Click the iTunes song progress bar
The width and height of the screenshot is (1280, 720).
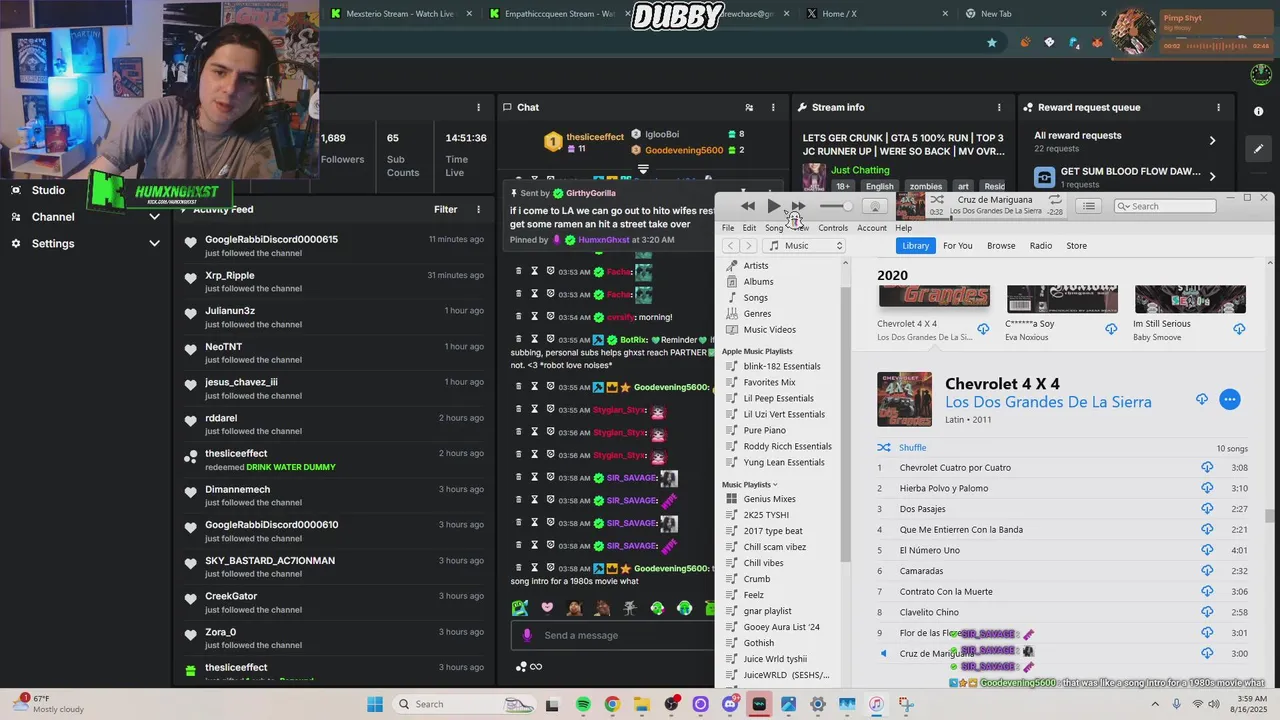point(995,217)
